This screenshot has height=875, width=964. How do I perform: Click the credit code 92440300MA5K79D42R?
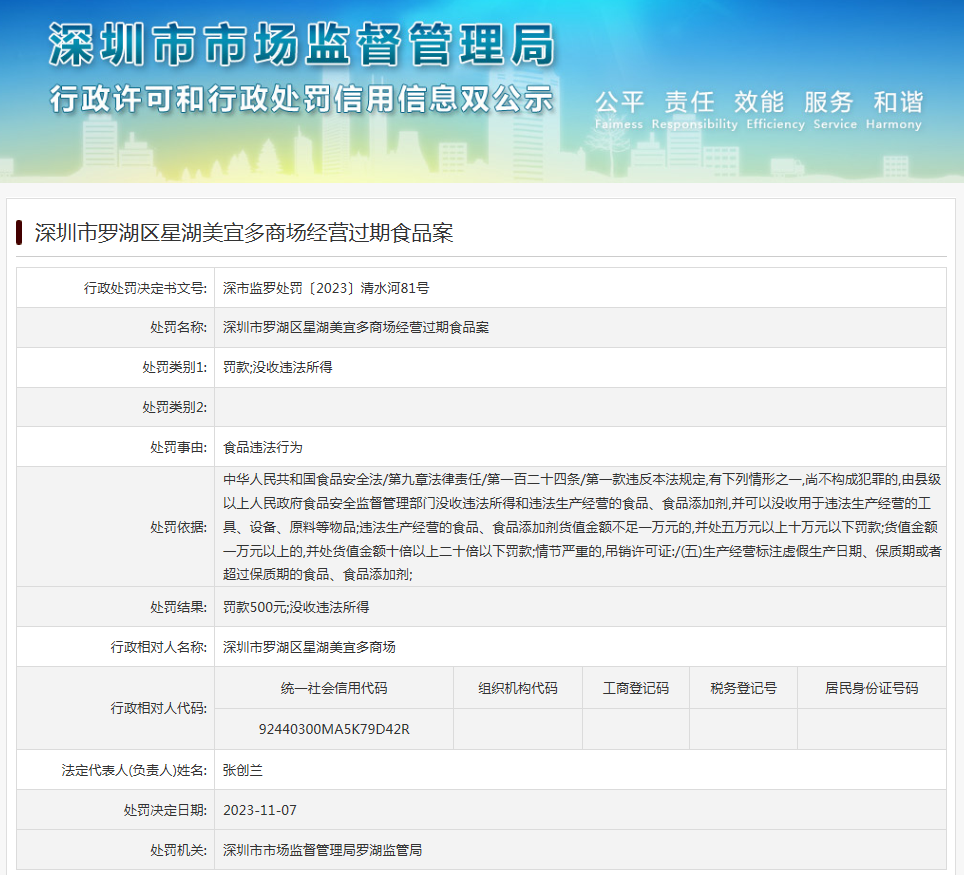tap(334, 729)
